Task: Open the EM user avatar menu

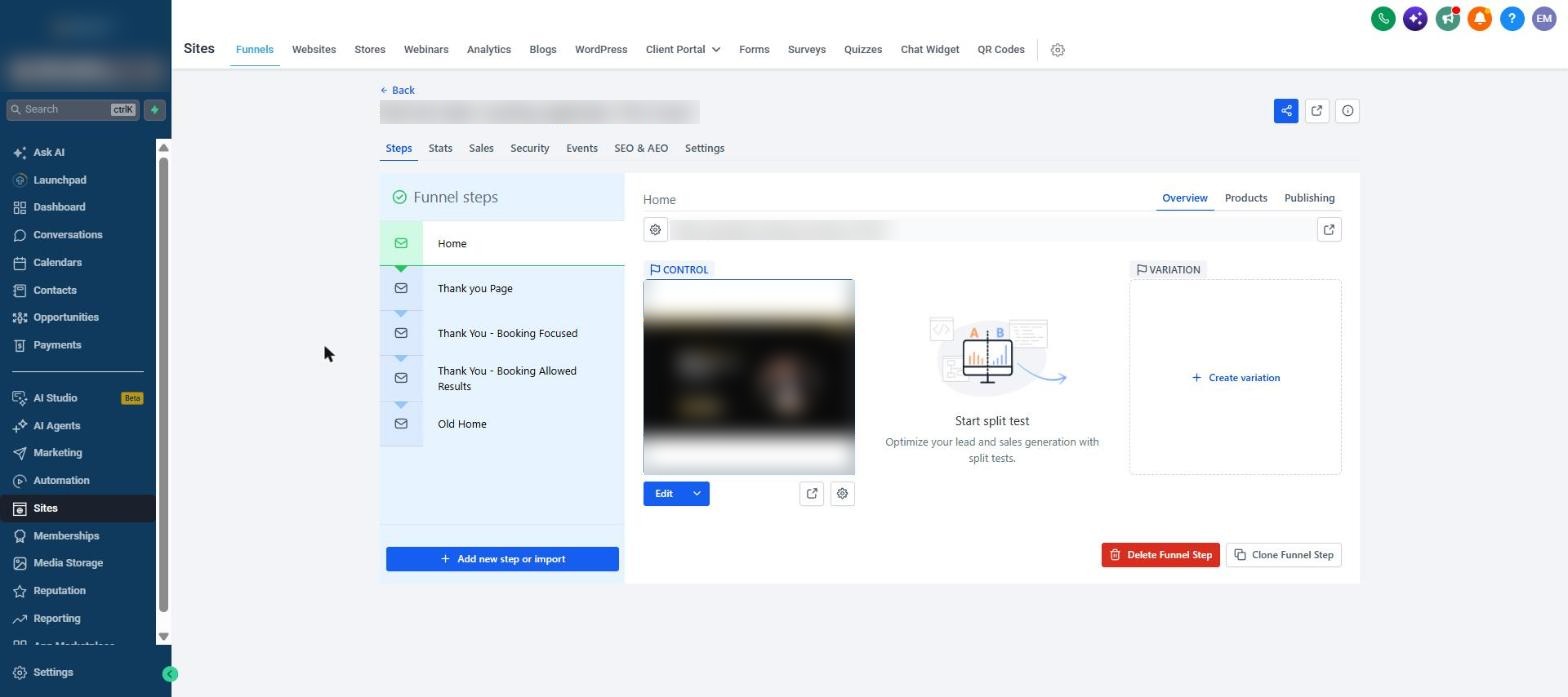Action: point(1544,18)
